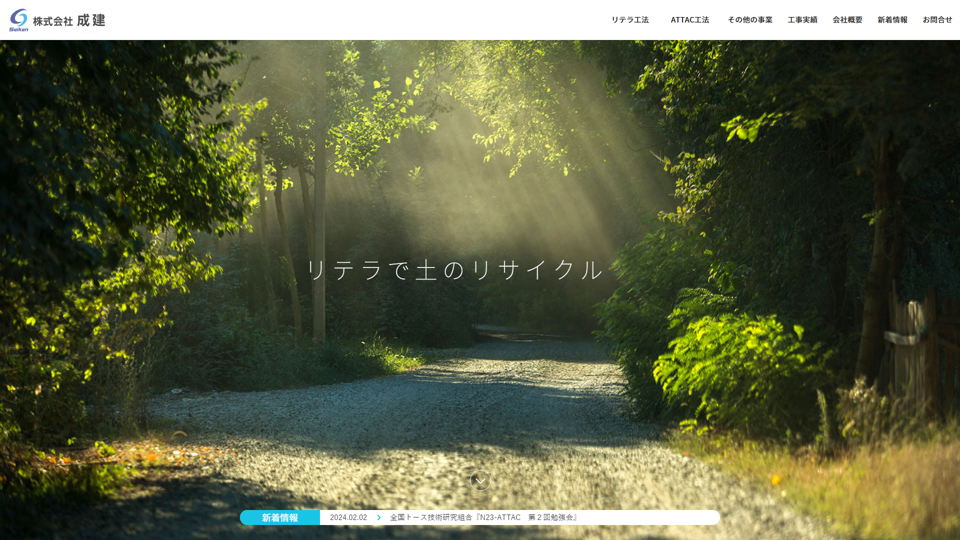960x540 pixels.
Task: Open the リテラ工法 menu item
Action: [630, 20]
